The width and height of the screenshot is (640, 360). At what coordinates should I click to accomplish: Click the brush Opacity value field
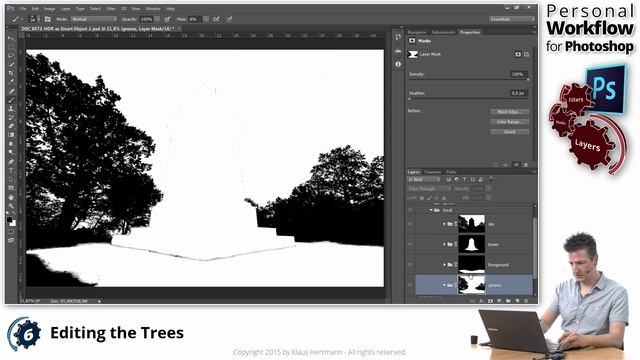point(147,19)
